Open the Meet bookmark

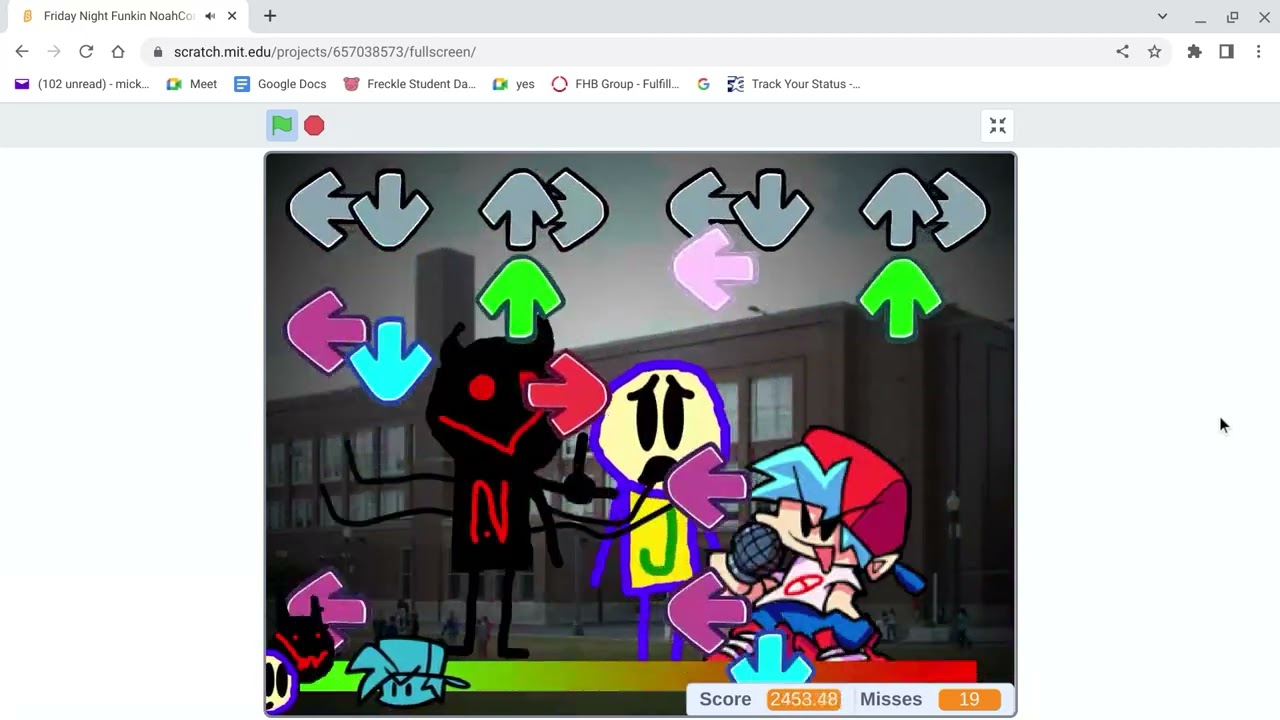(191, 84)
